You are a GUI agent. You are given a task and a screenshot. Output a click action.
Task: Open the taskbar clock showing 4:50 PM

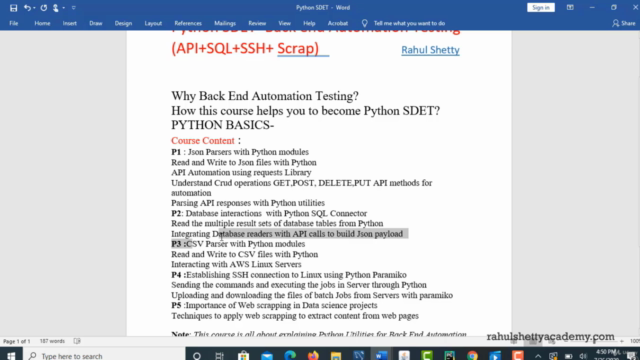608,355
